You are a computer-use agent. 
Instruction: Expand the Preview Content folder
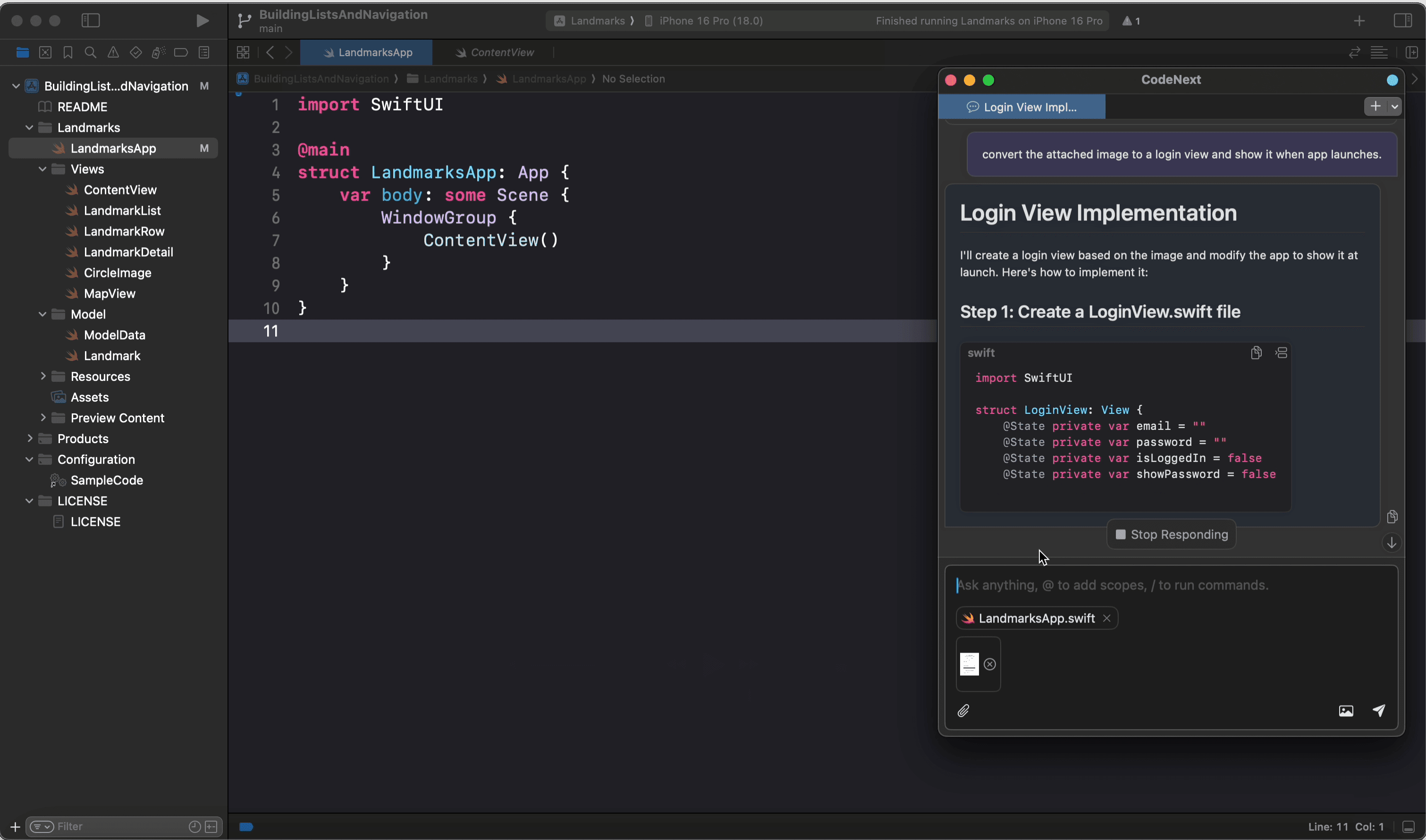[42, 418]
